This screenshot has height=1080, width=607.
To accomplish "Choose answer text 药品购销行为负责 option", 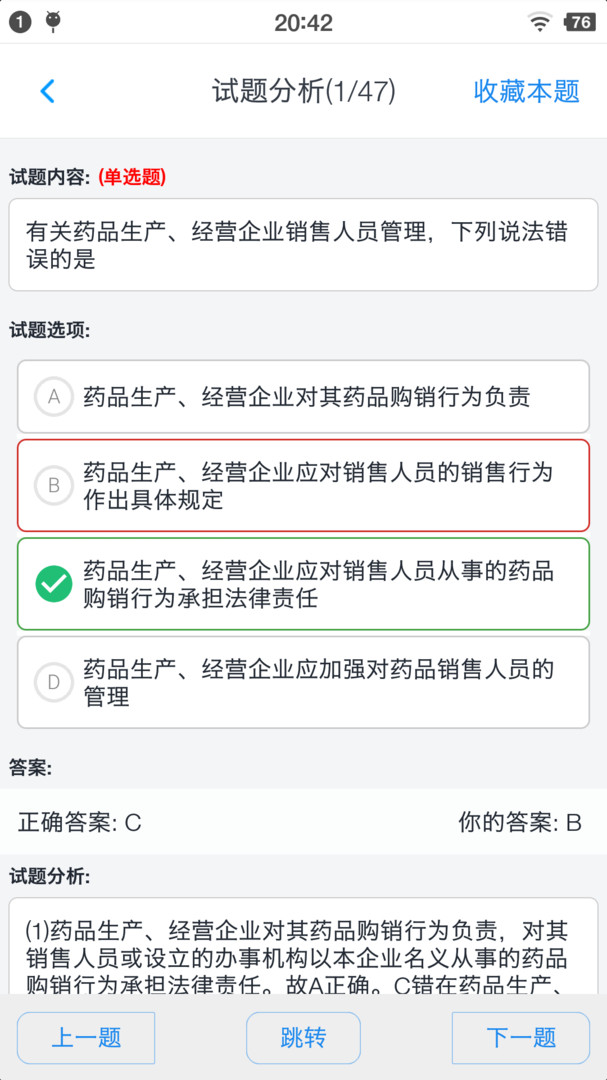I will click(306, 397).
